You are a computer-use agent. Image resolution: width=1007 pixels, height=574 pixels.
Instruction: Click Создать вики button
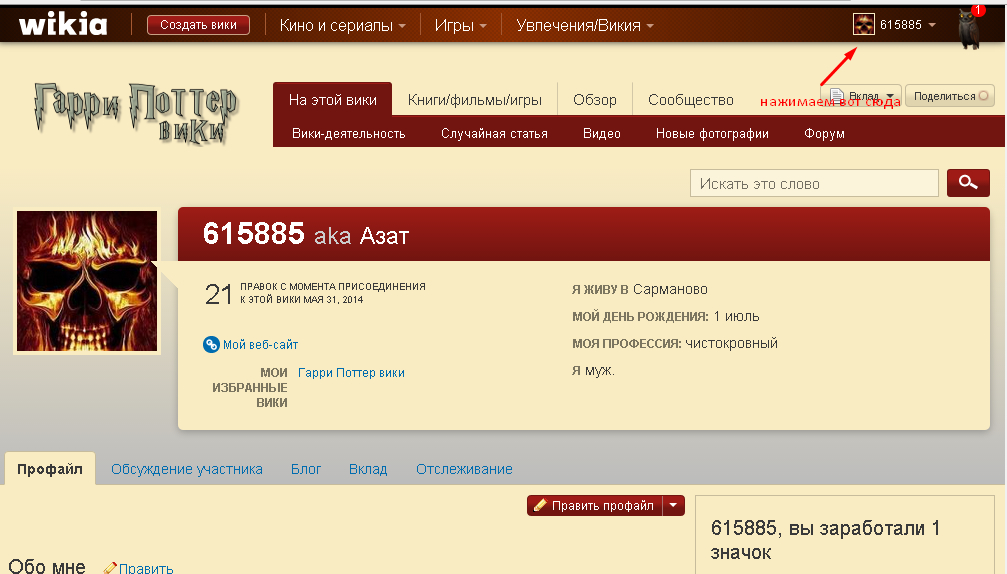click(198, 25)
